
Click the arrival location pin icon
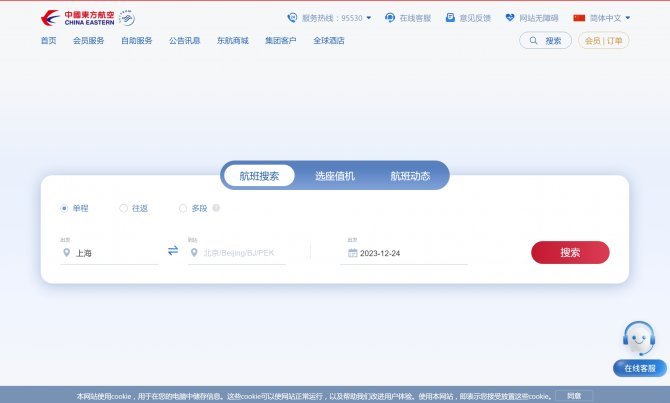pos(194,253)
